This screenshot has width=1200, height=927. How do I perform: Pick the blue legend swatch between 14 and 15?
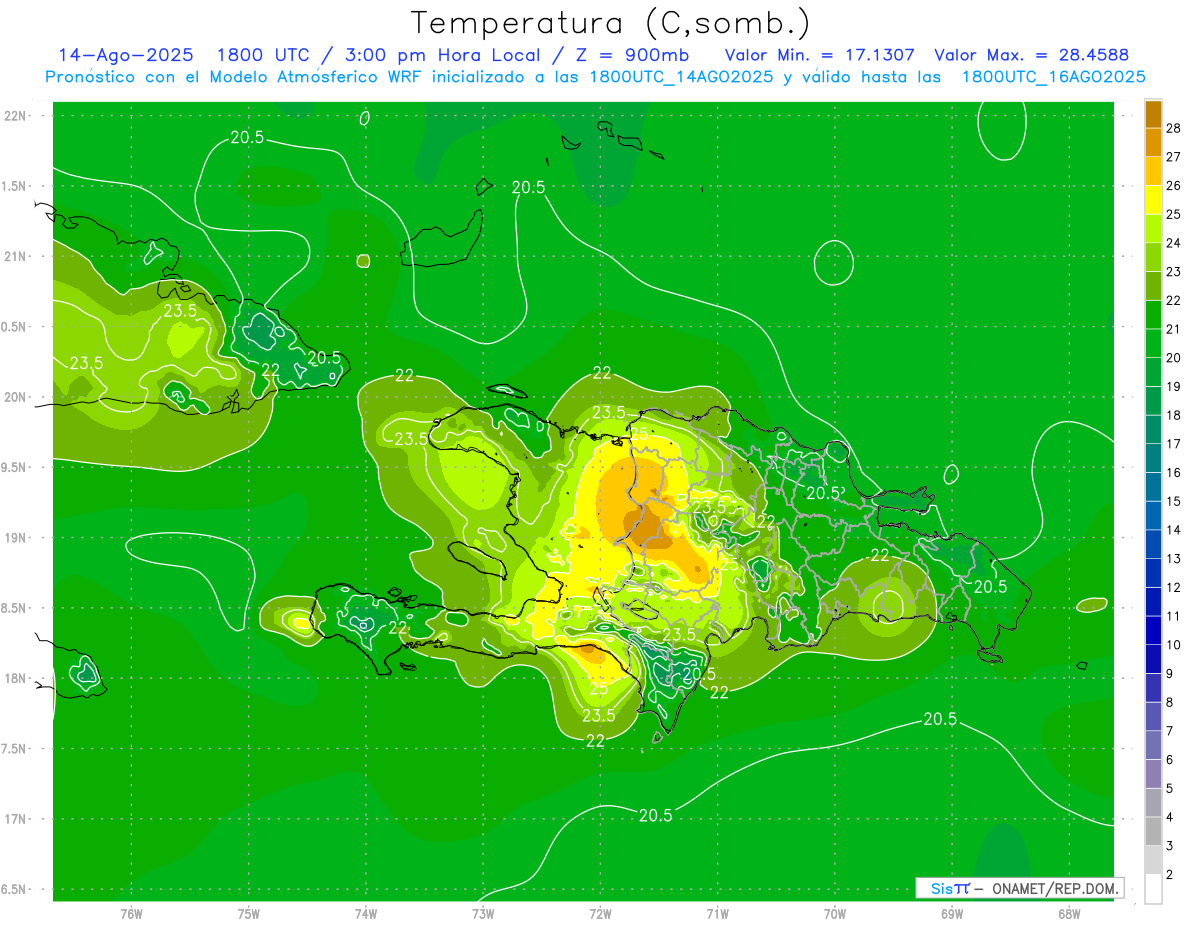click(1153, 516)
